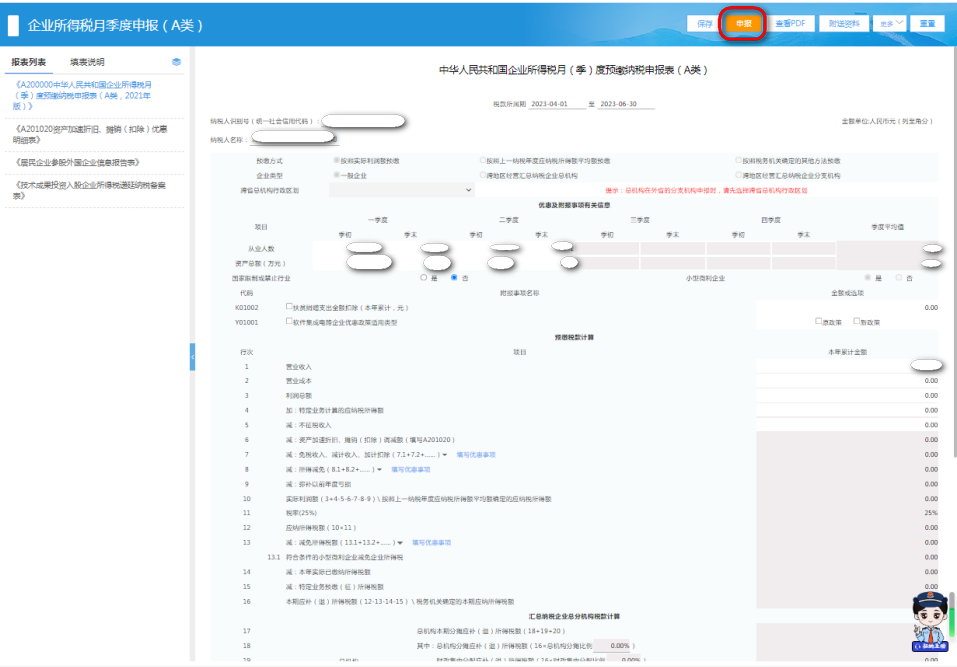This screenshot has width=957, height=667.
Task: Open A201020 资产加速折旧 明细表
Action: [90, 134]
